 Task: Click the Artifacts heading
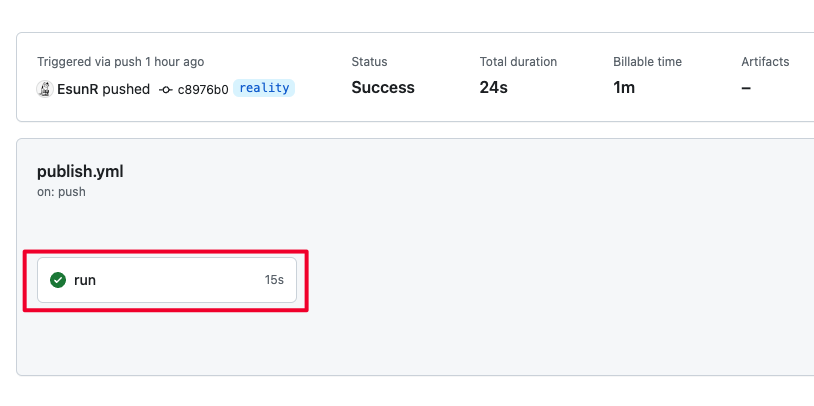click(765, 62)
